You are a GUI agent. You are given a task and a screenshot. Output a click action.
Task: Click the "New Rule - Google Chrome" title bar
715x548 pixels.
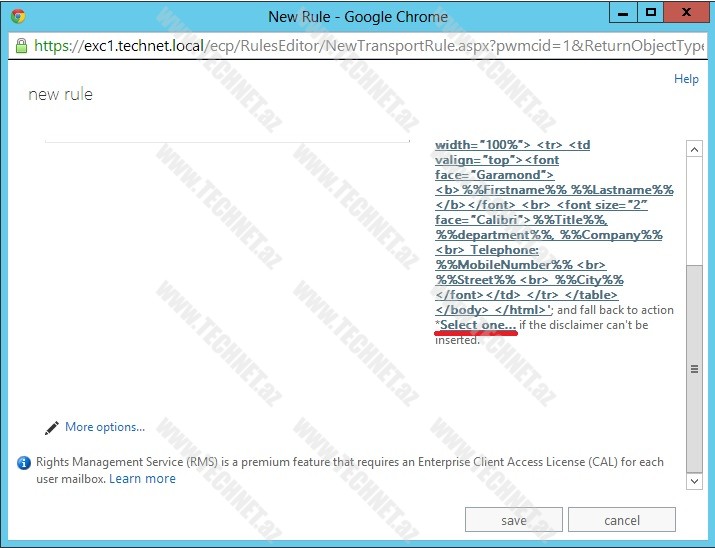358,17
